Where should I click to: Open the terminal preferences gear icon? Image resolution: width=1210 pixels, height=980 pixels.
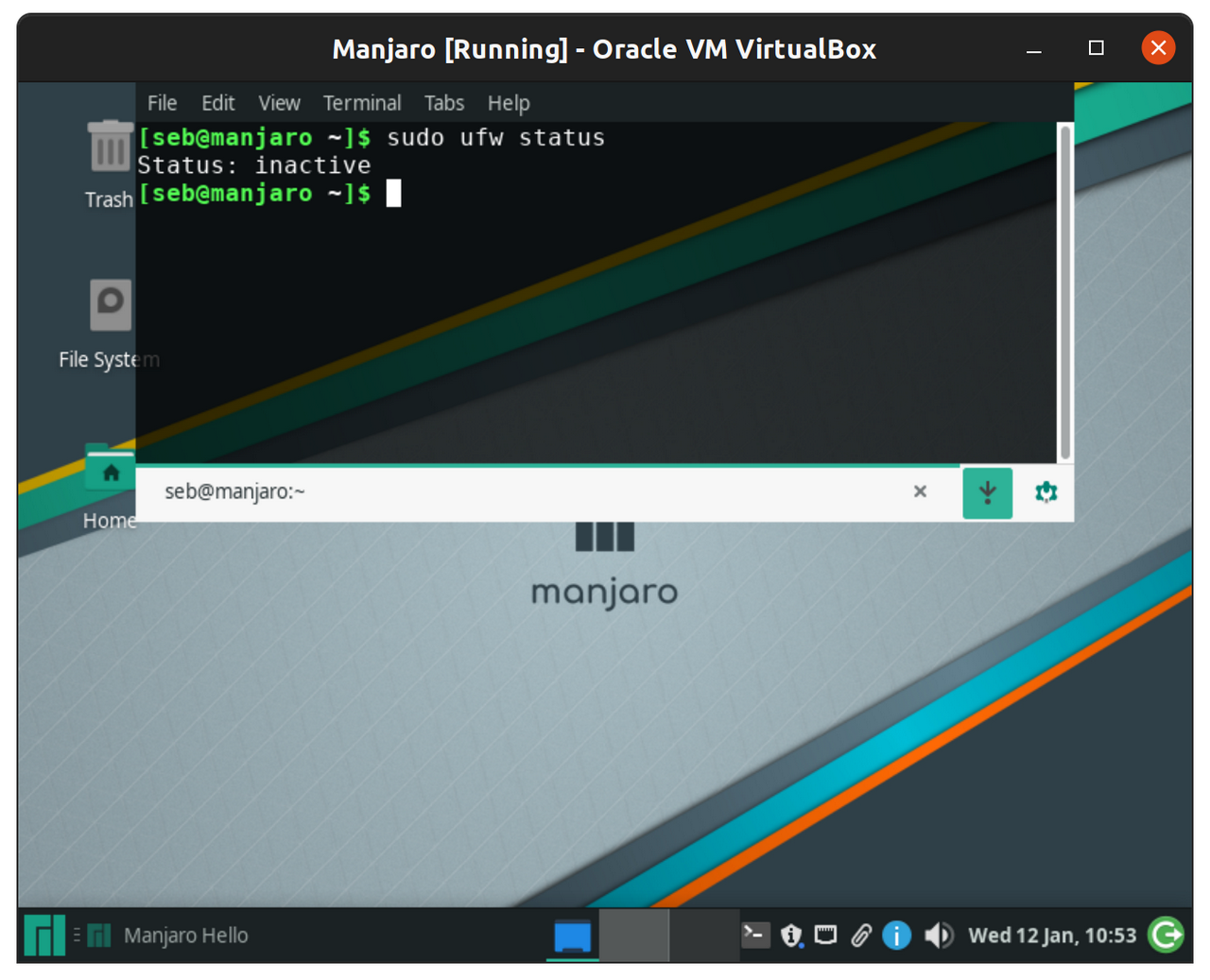coord(1046,492)
